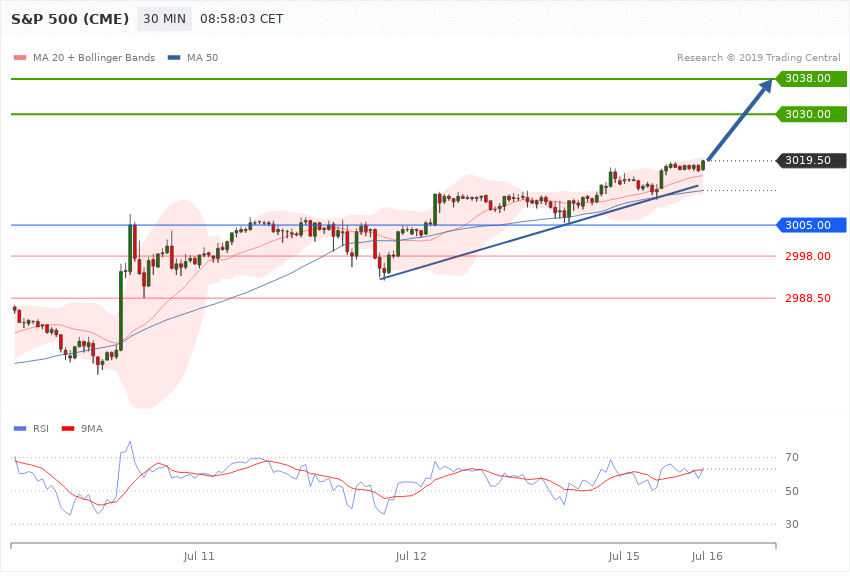850x576 pixels.
Task: Click the pink MA 20 legend swatch
Action: point(20,57)
